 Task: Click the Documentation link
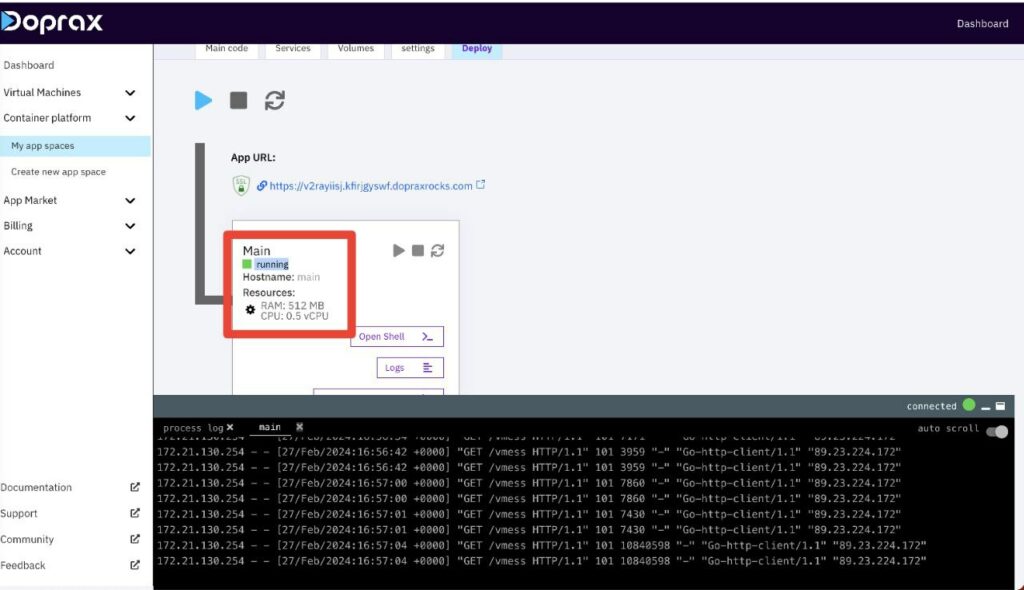[36, 487]
